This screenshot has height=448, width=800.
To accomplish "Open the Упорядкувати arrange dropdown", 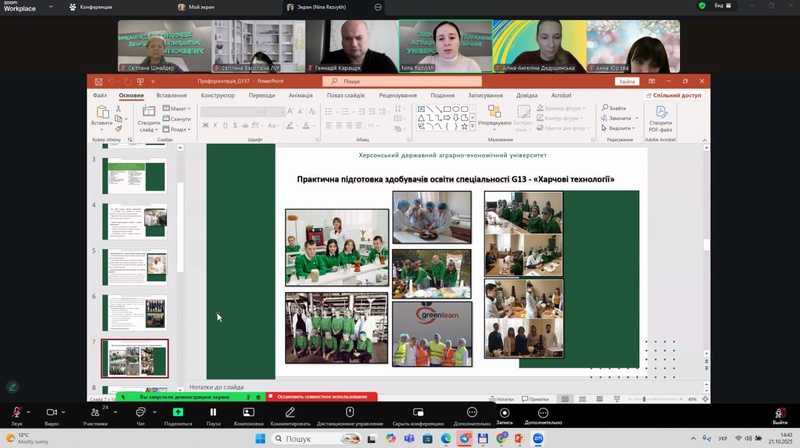I will (x=494, y=123).
